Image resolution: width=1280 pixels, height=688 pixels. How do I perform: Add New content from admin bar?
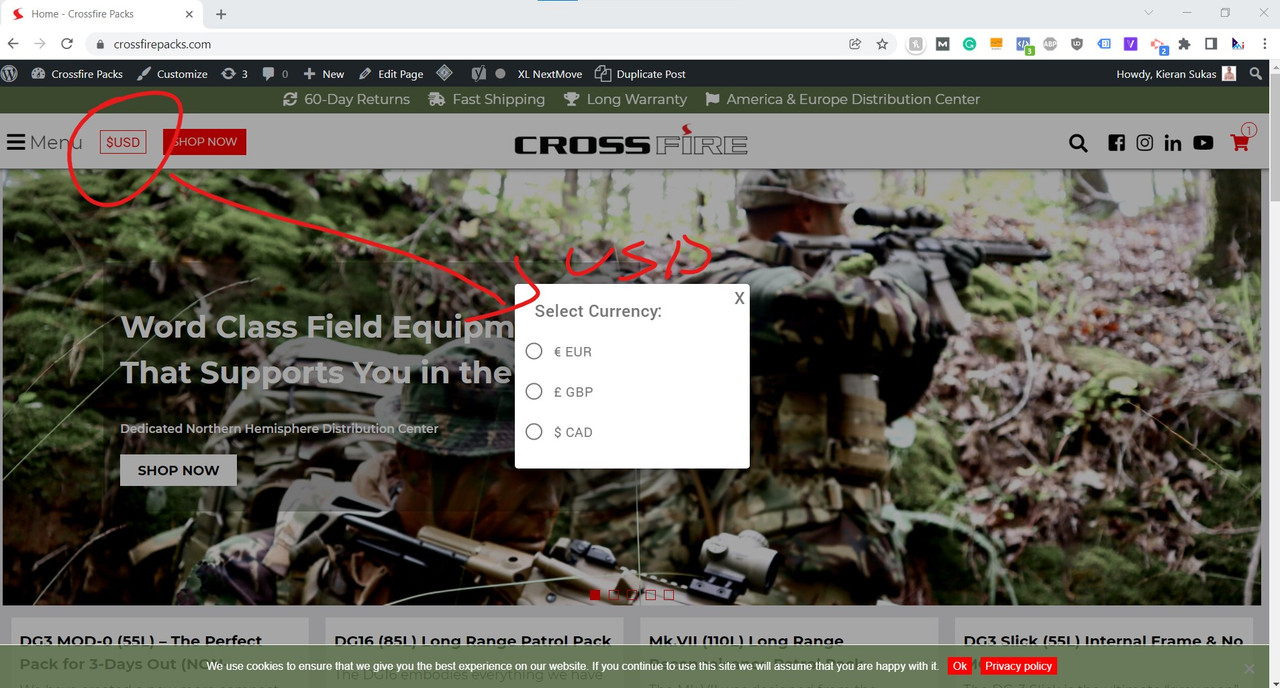point(323,74)
